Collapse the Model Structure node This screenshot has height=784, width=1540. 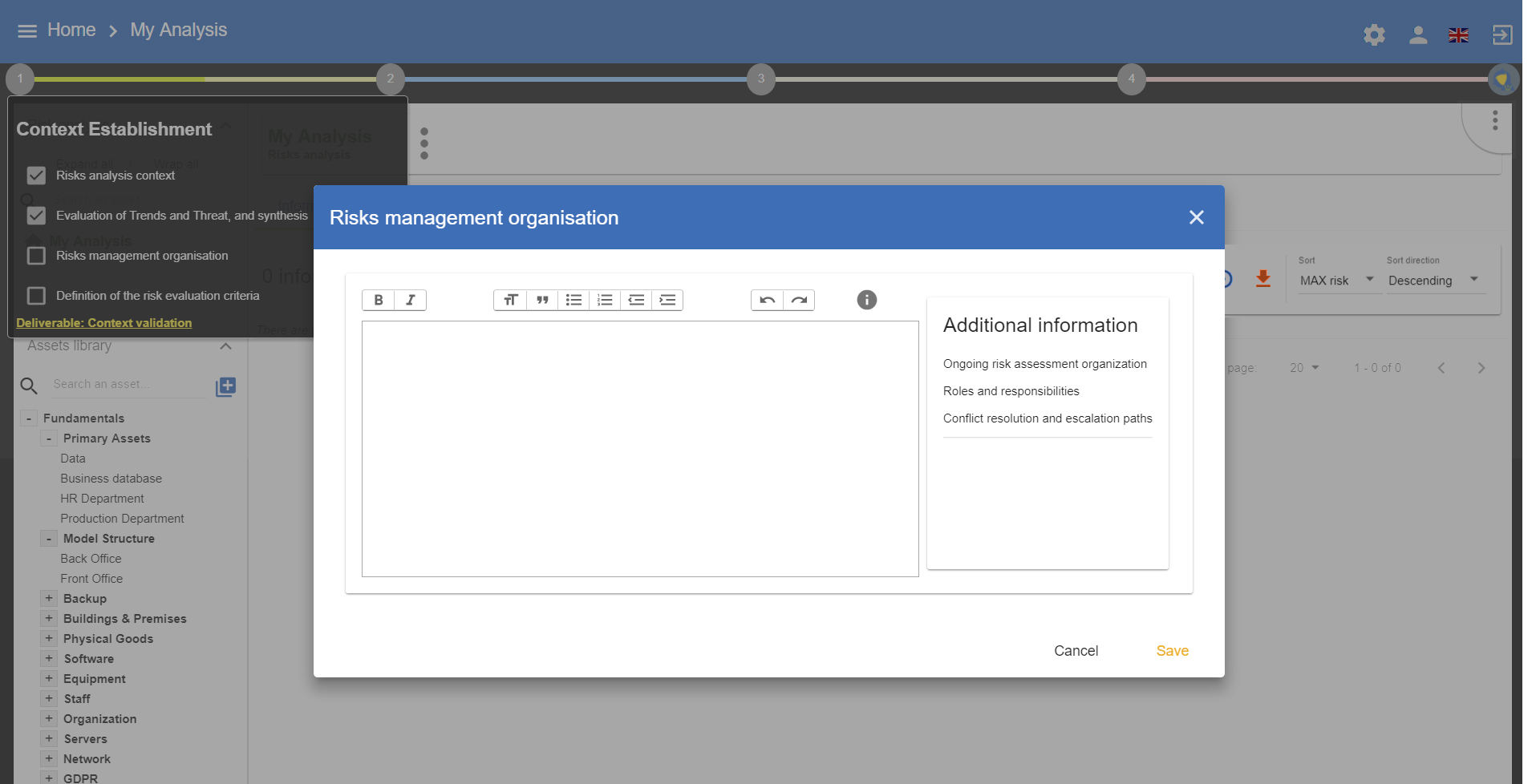coord(49,539)
